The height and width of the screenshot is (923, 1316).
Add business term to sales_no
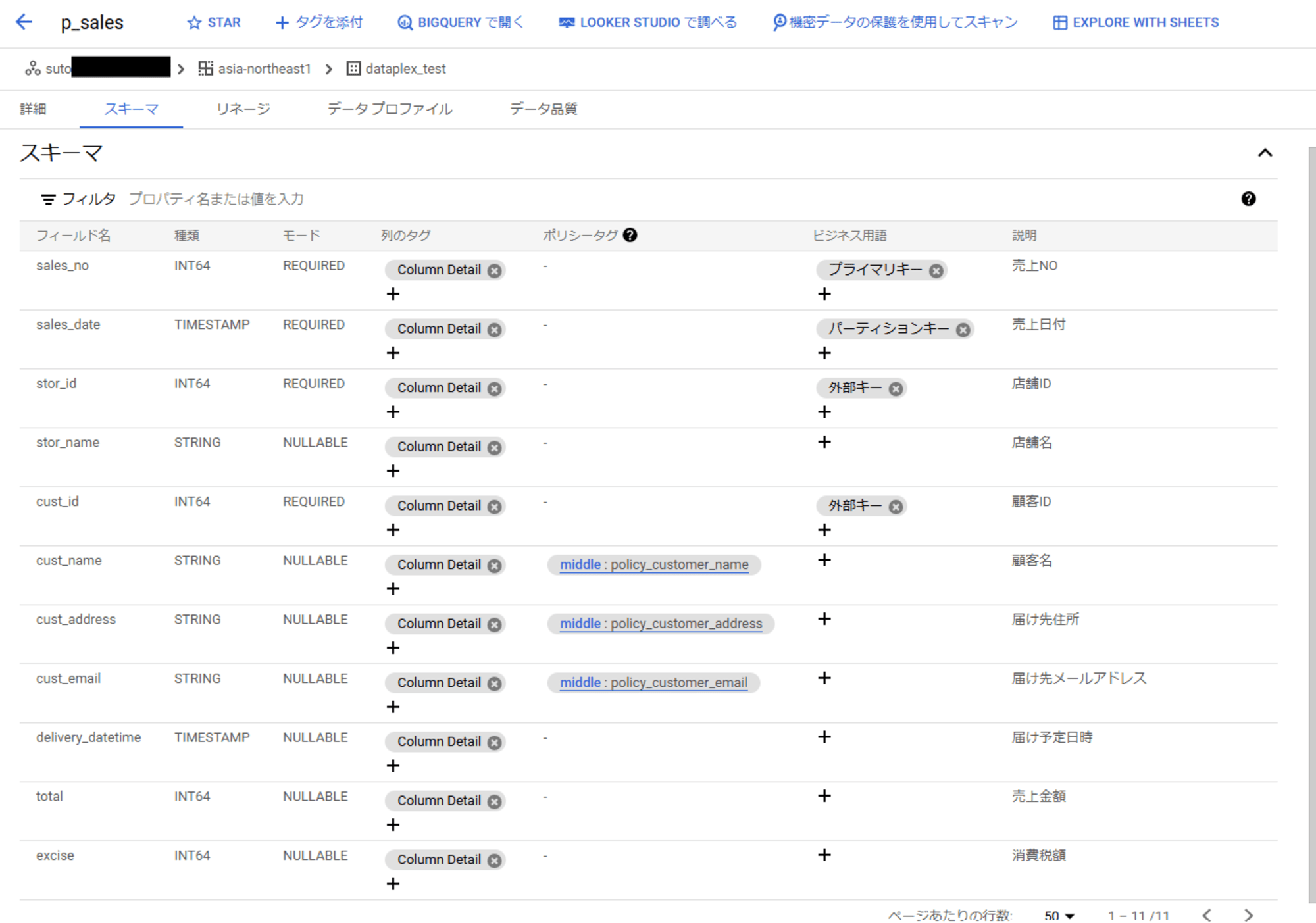point(824,294)
